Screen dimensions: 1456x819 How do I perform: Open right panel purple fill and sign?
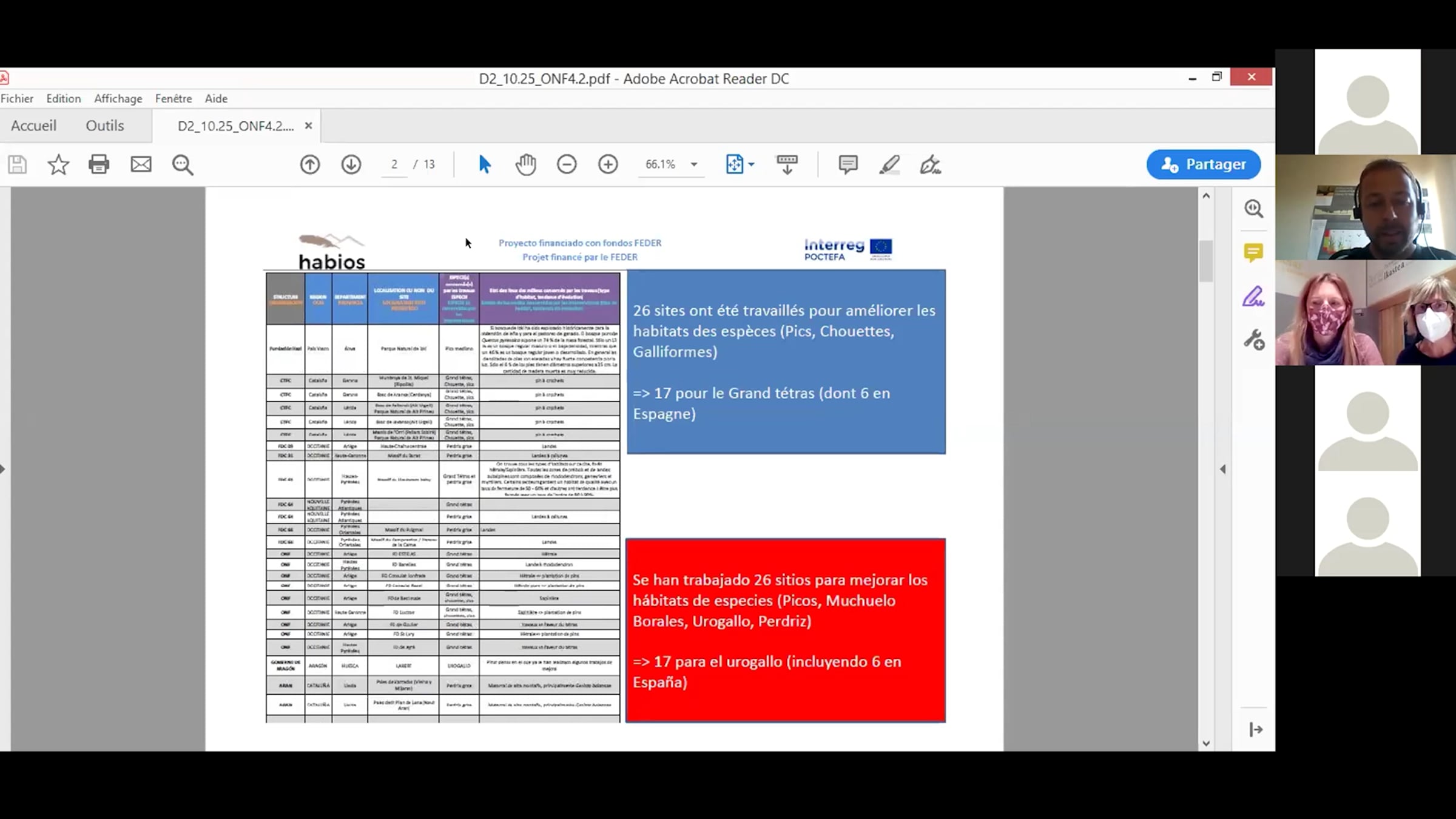pyautogui.click(x=1253, y=297)
